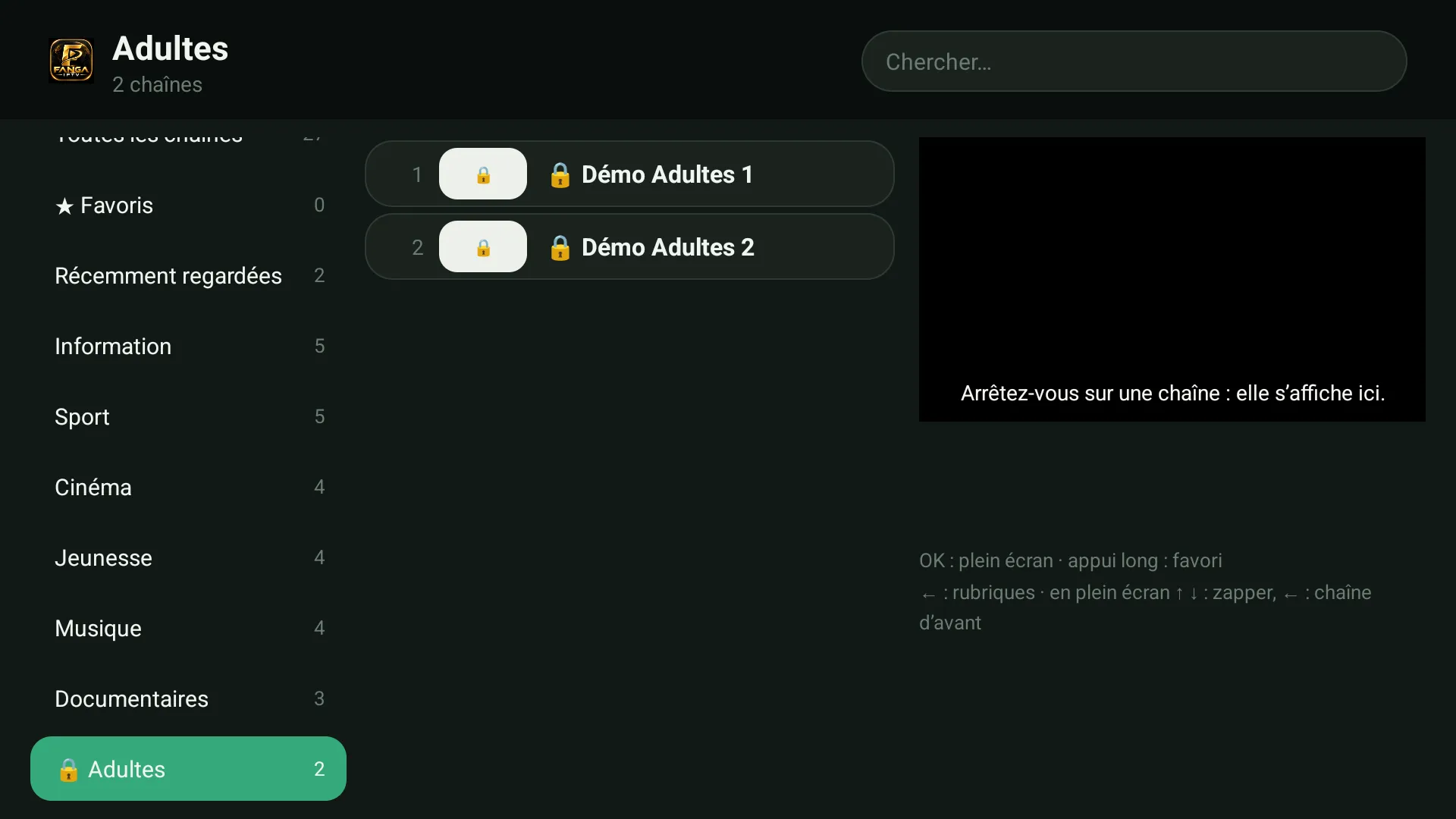Click the channel number 2 in list
1456x819 pixels.
tap(417, 247)
